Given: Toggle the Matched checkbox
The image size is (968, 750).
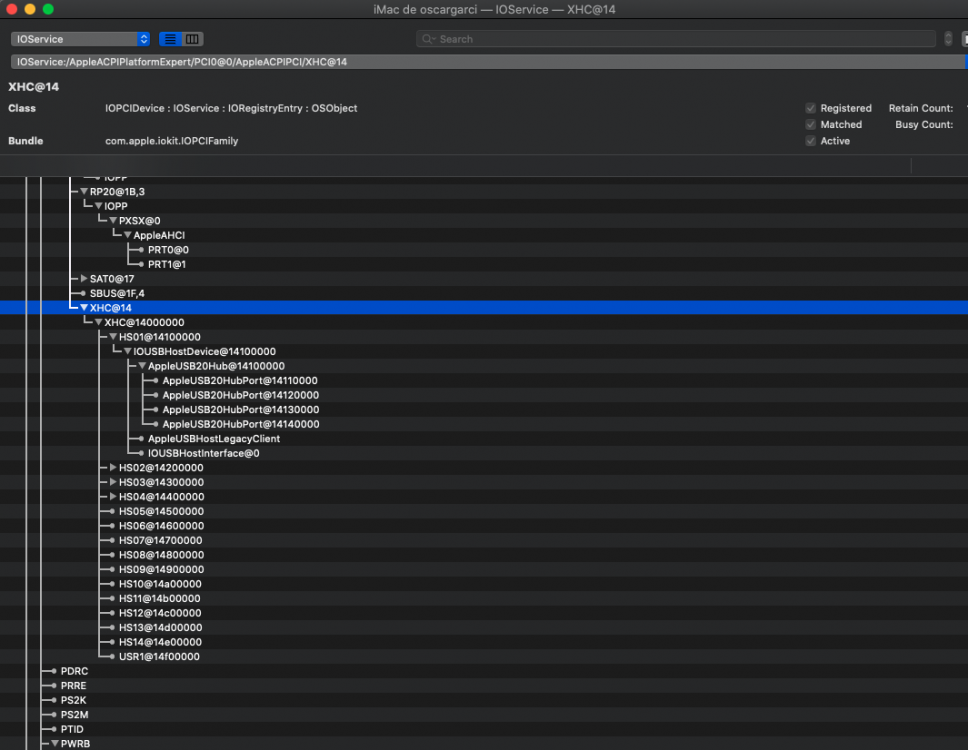Looking at the screenshot, I should click(x=811, y=125).
